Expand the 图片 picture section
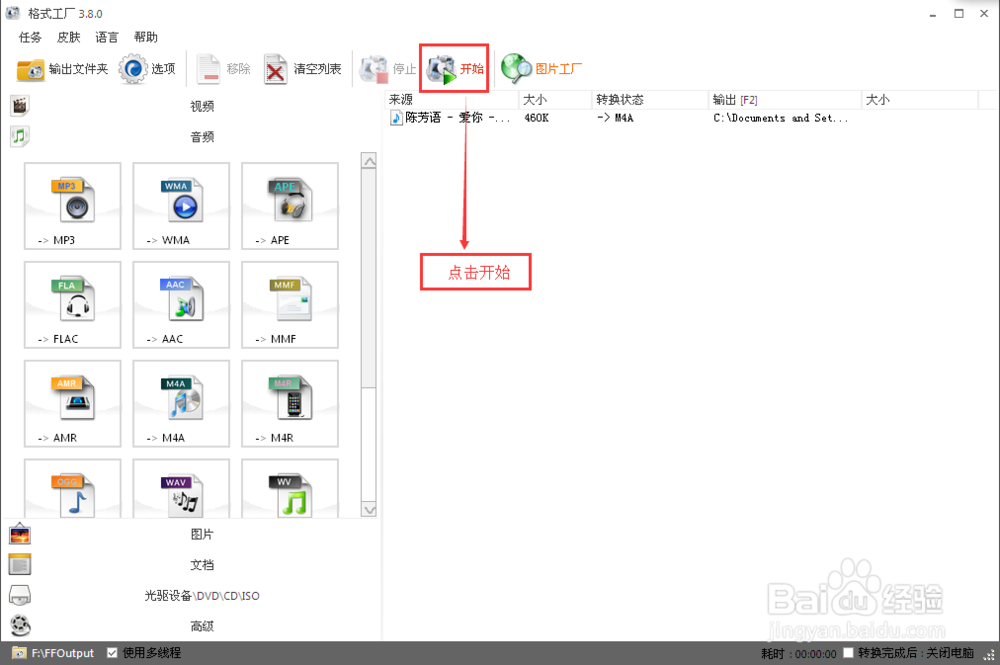The image size is (1000, 665). [x=200, y=534]
